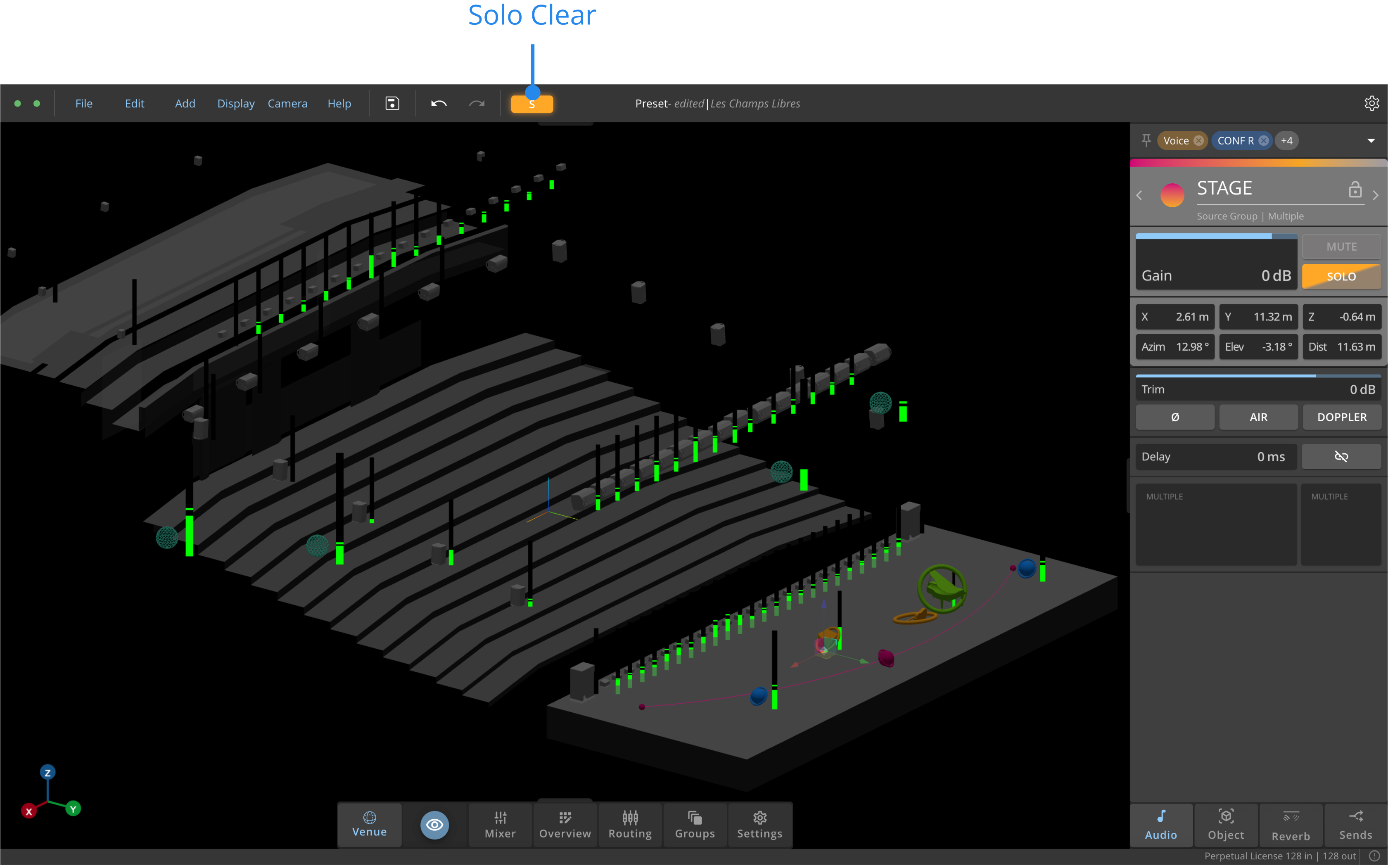The height and width of the screenshot is (868, 1388).
Task: Switch to the Reverb tab
Action: pyautogui.click(x=1291, y=825)
